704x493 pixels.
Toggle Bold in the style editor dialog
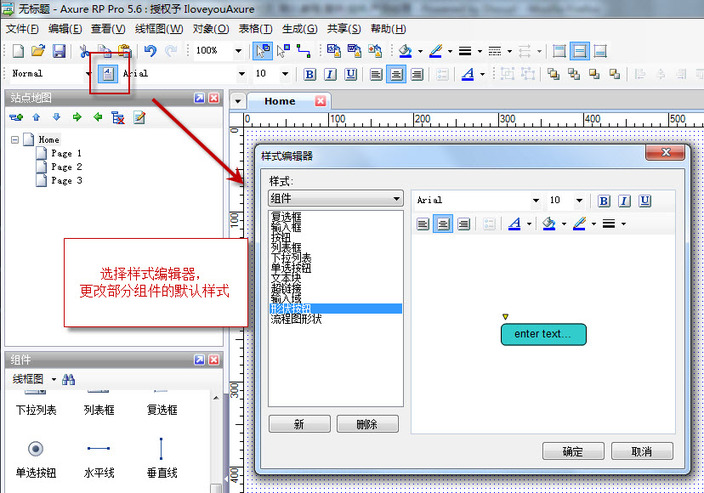[x=603, y=201]
